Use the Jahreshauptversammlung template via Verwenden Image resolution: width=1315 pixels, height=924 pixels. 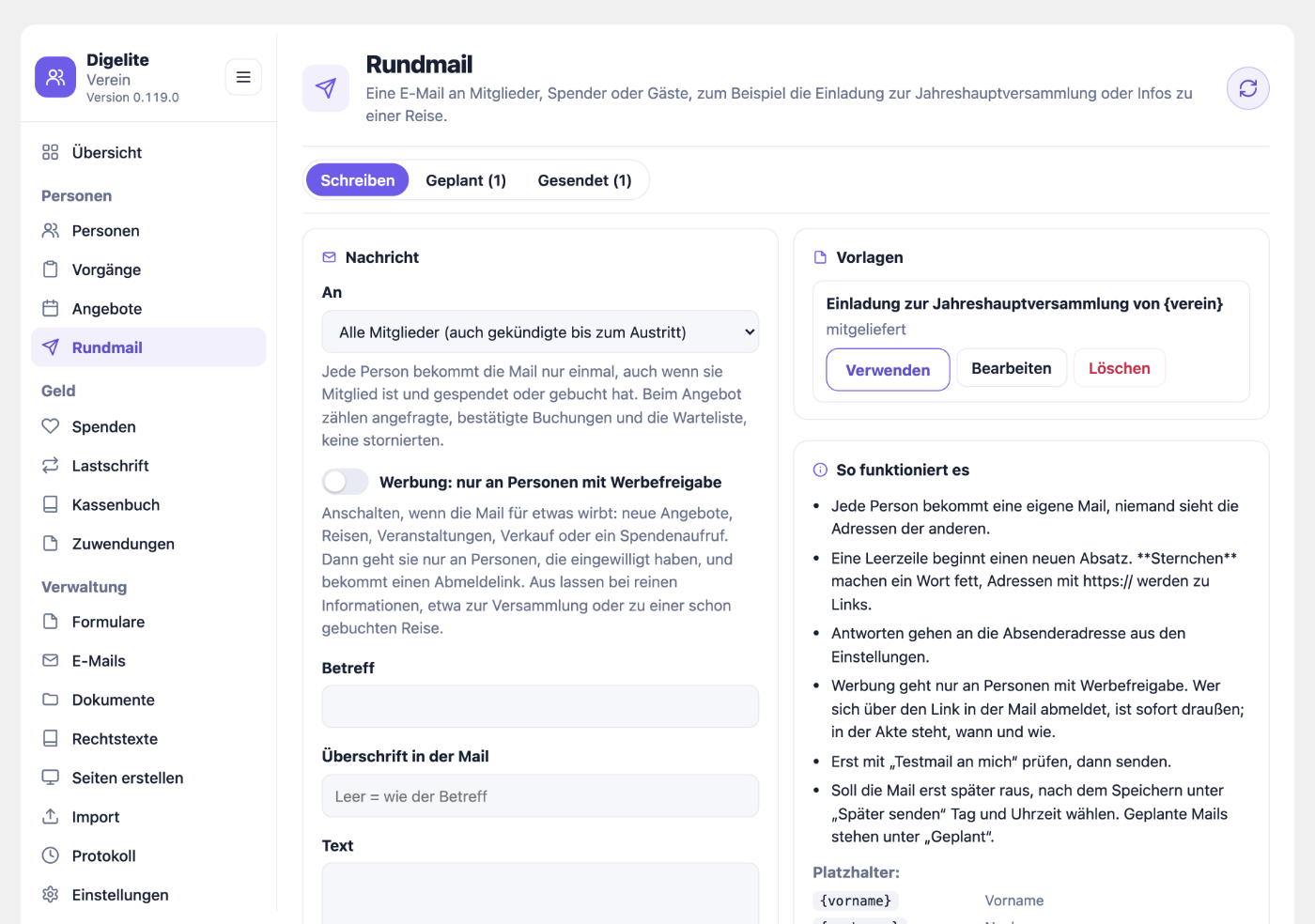tap(888, 369)
